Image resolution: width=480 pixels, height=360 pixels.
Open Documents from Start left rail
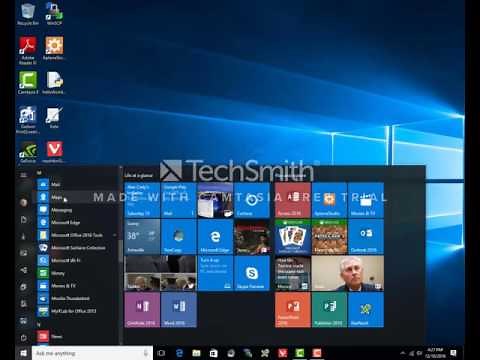click(x=23, y=220)
